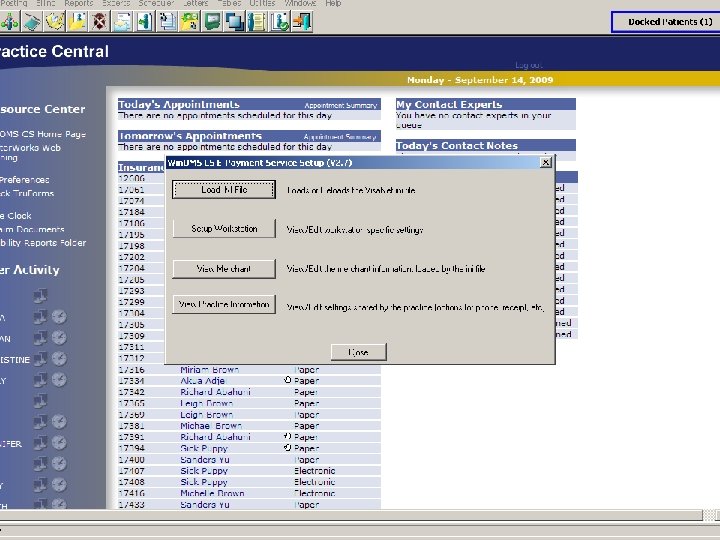Close the Payment Service Setup dialog with X

pos(546,162)
